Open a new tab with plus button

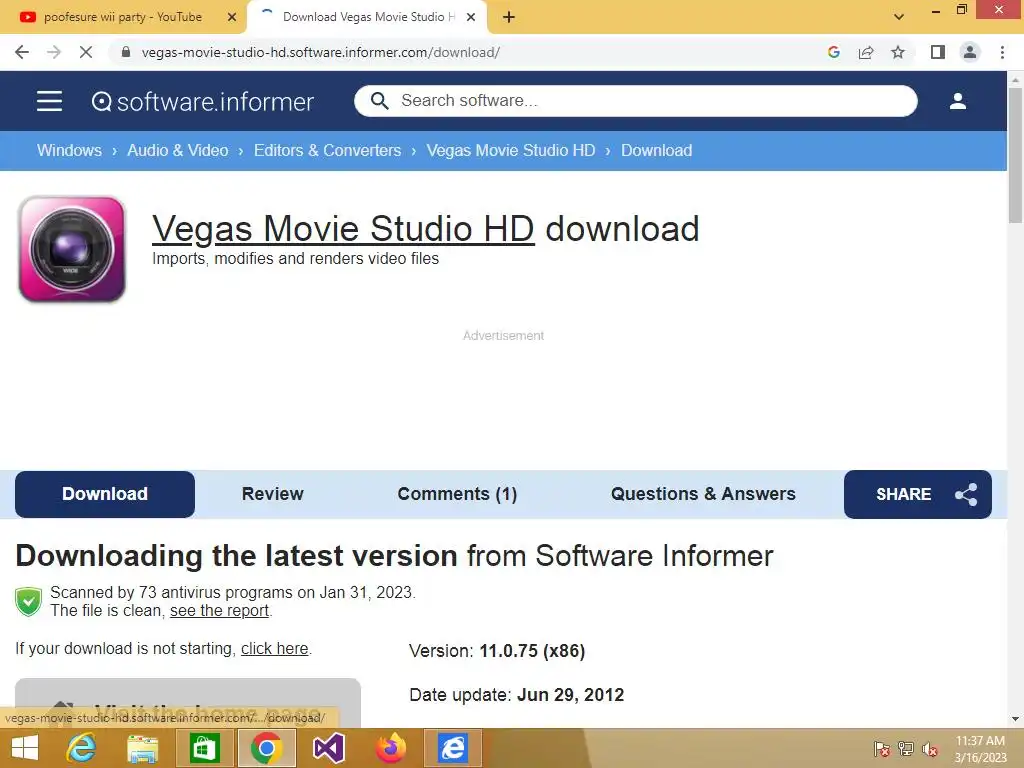(x=509, y=17)
